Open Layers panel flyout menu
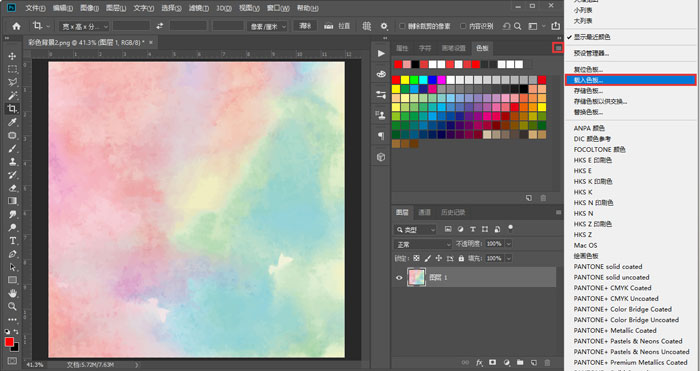 558,213
